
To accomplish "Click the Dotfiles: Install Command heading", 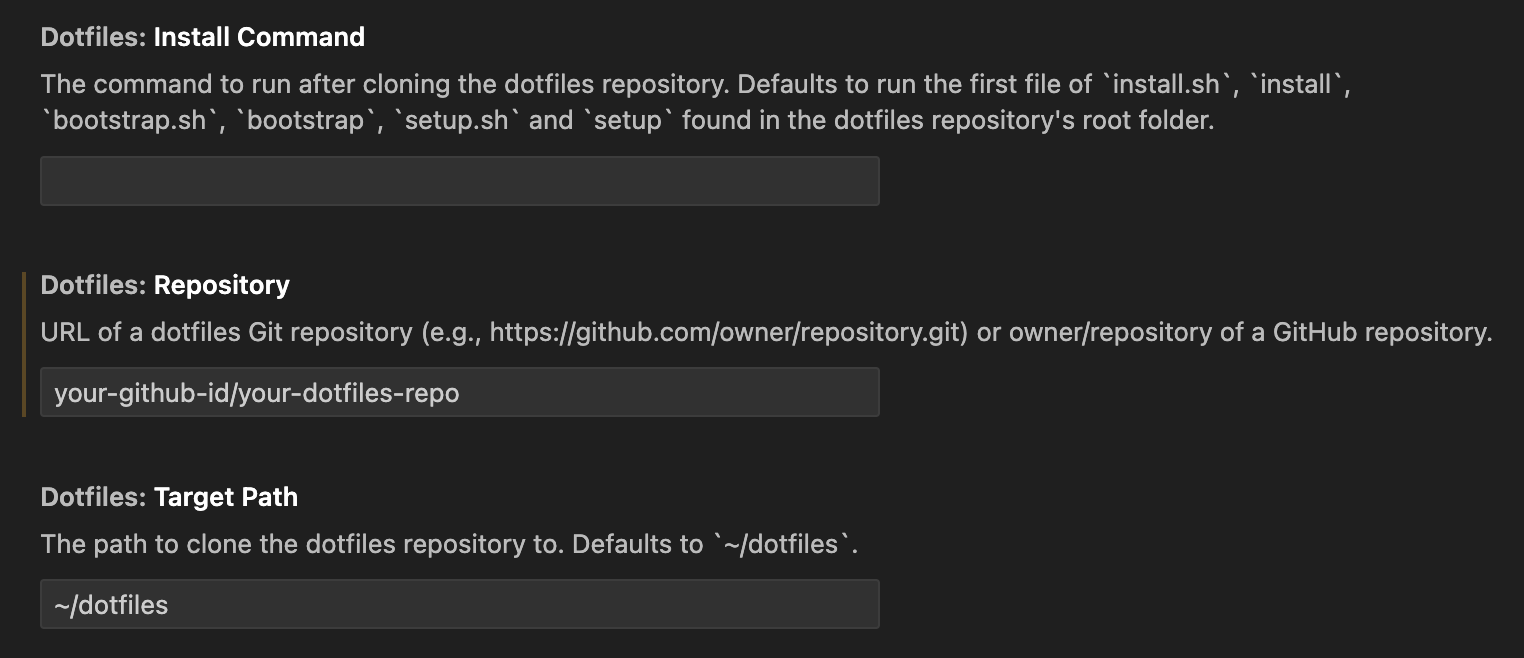I will tap(202, 36).
